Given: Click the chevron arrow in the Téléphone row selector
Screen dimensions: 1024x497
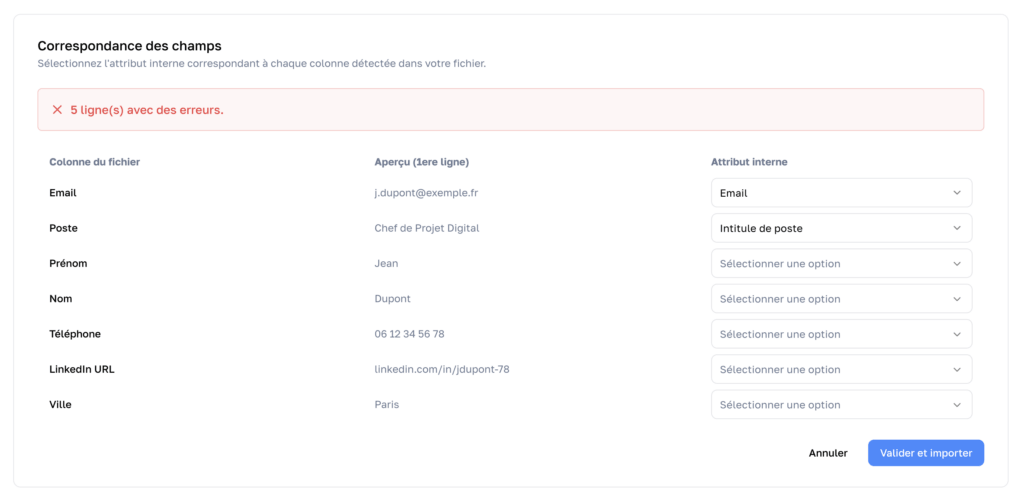Looking at the screenshot, I should [957, 334].
